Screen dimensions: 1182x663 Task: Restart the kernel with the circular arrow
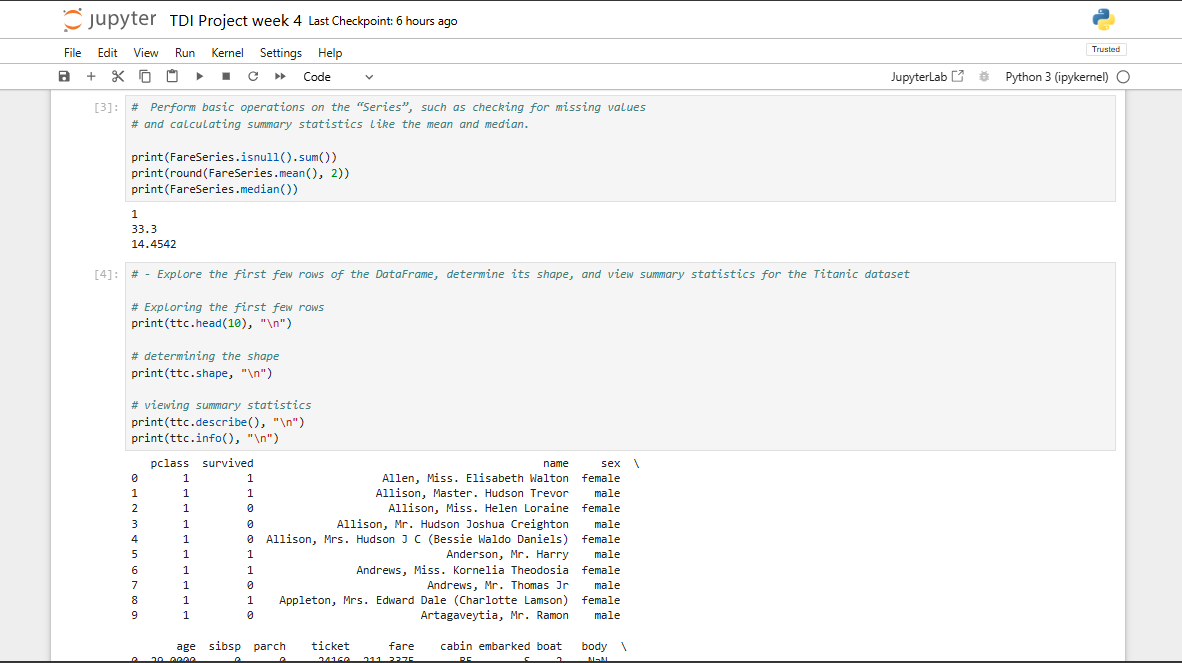[253, 76]
